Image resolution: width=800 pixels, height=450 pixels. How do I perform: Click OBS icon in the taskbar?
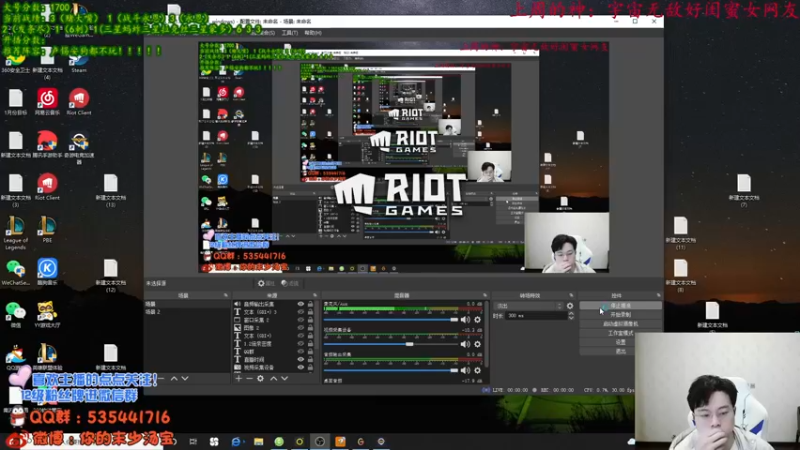pos(320,441)
